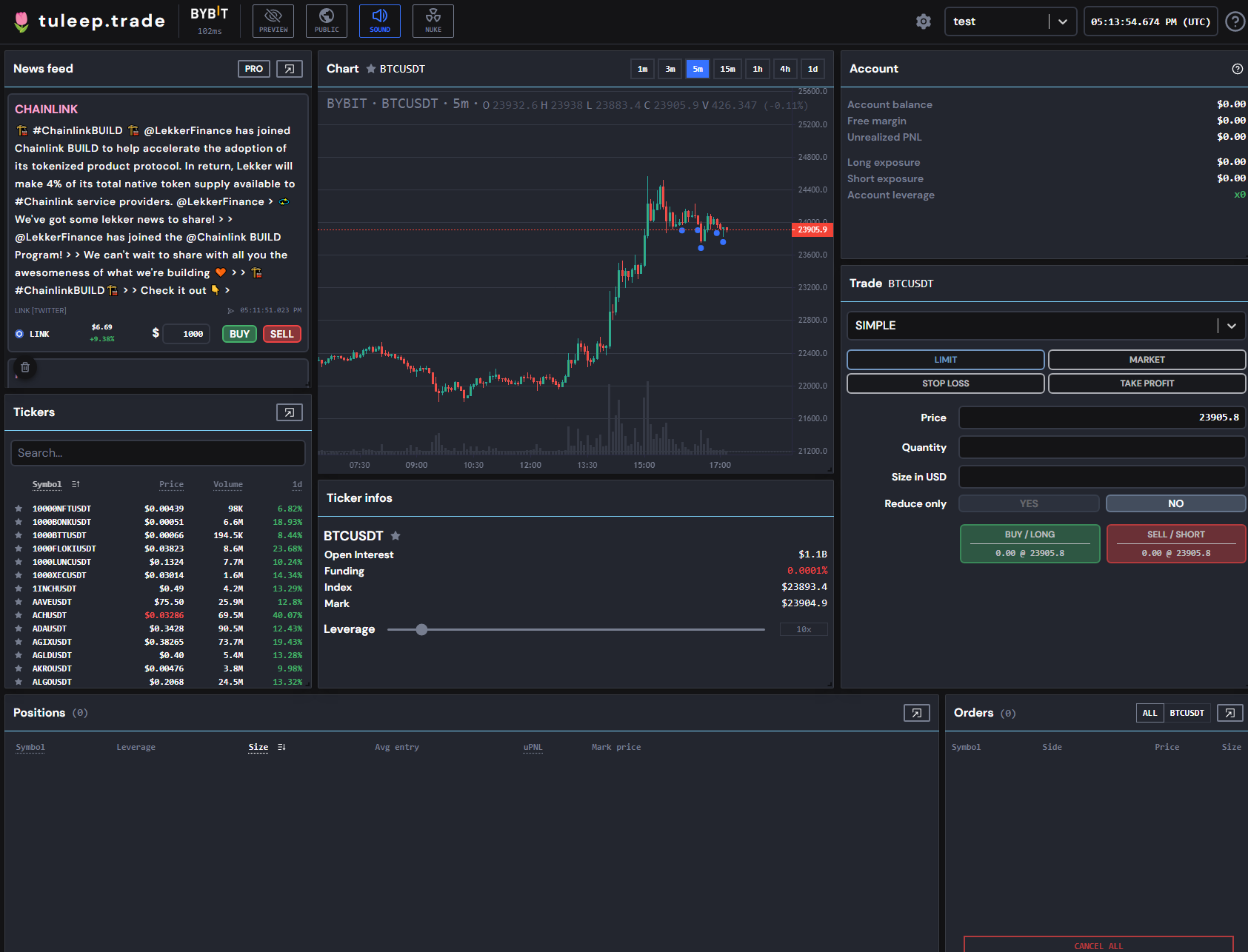Screen dimensions: 1248x952
Task: Click the 10x leverage value box
Action: click(804, 630)
